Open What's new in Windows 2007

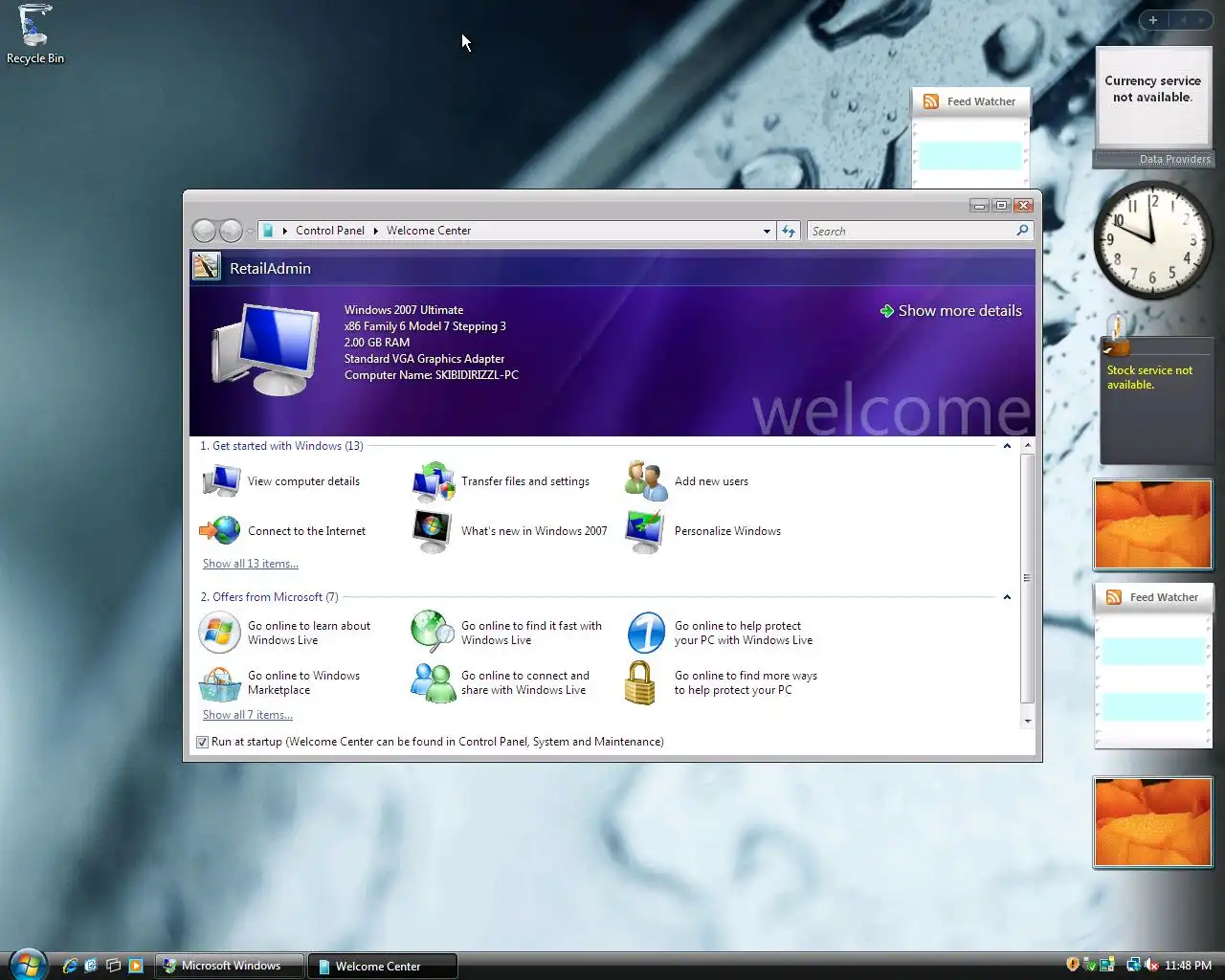click(x=510, y=531)
